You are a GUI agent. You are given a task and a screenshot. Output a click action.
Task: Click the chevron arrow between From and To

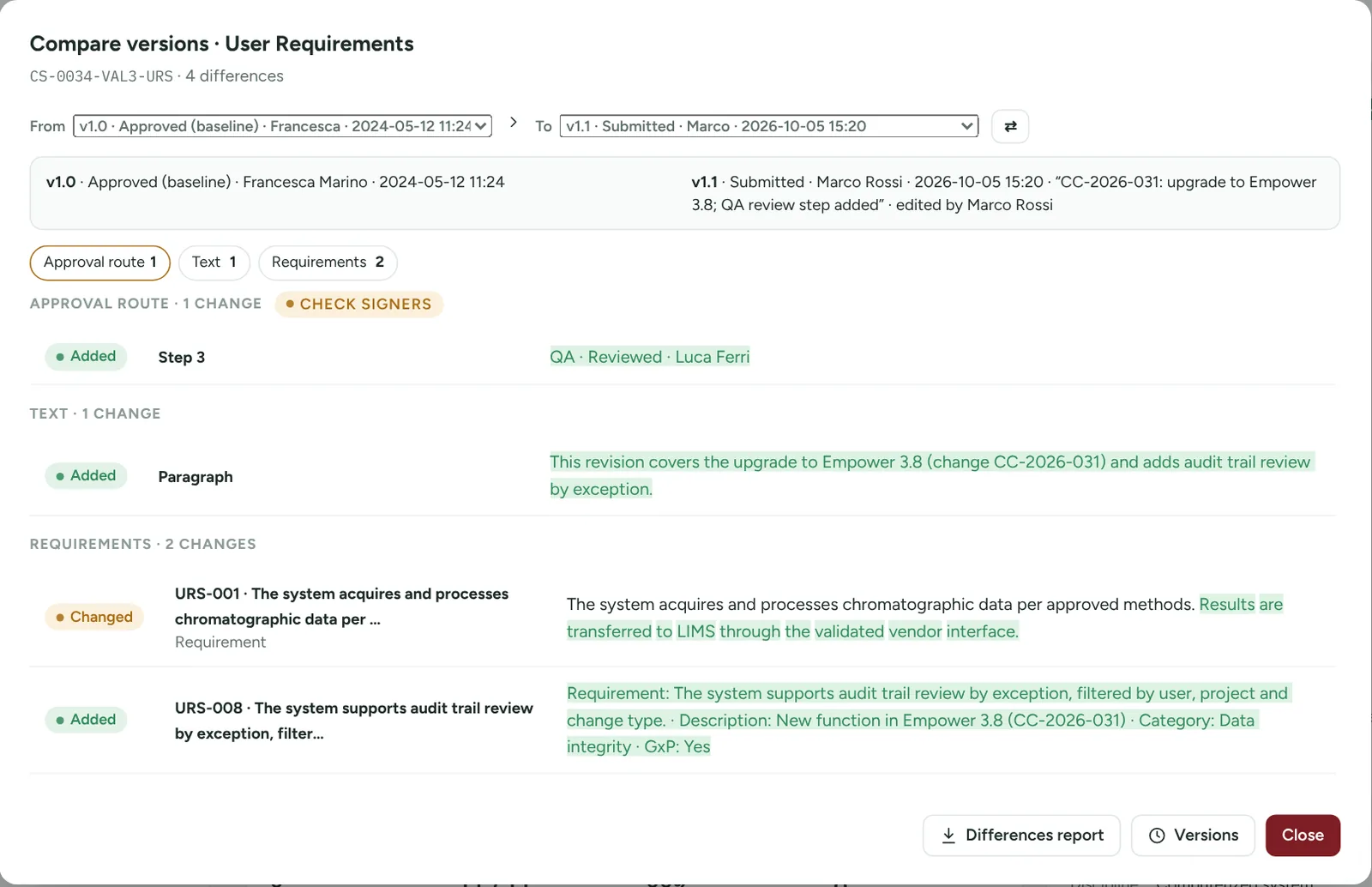(x=514, y=123)
